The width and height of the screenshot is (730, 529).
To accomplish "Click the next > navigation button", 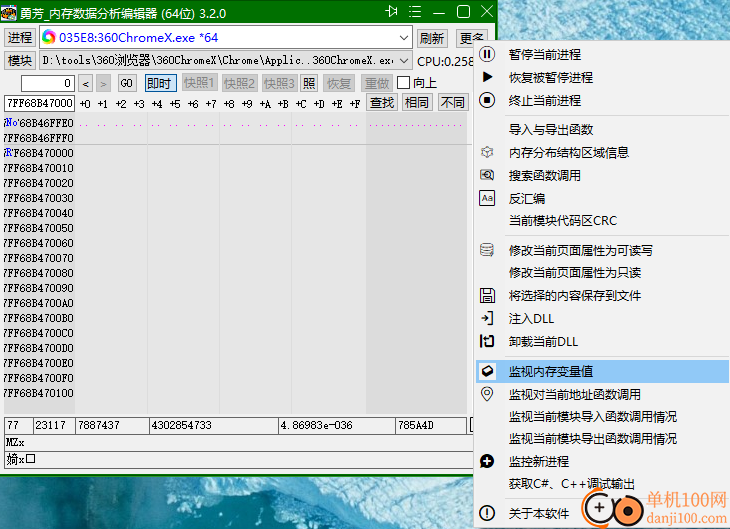I will [103, 84].
